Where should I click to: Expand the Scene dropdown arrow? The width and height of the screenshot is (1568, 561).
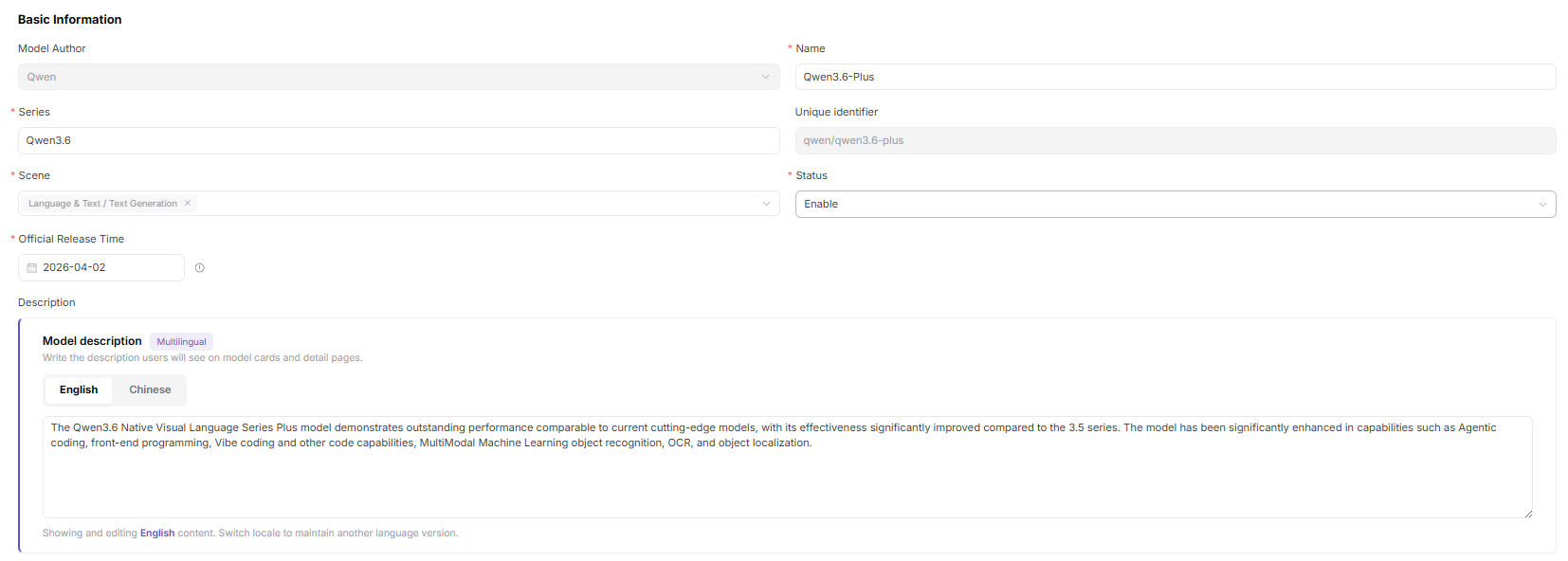[766, 204]
